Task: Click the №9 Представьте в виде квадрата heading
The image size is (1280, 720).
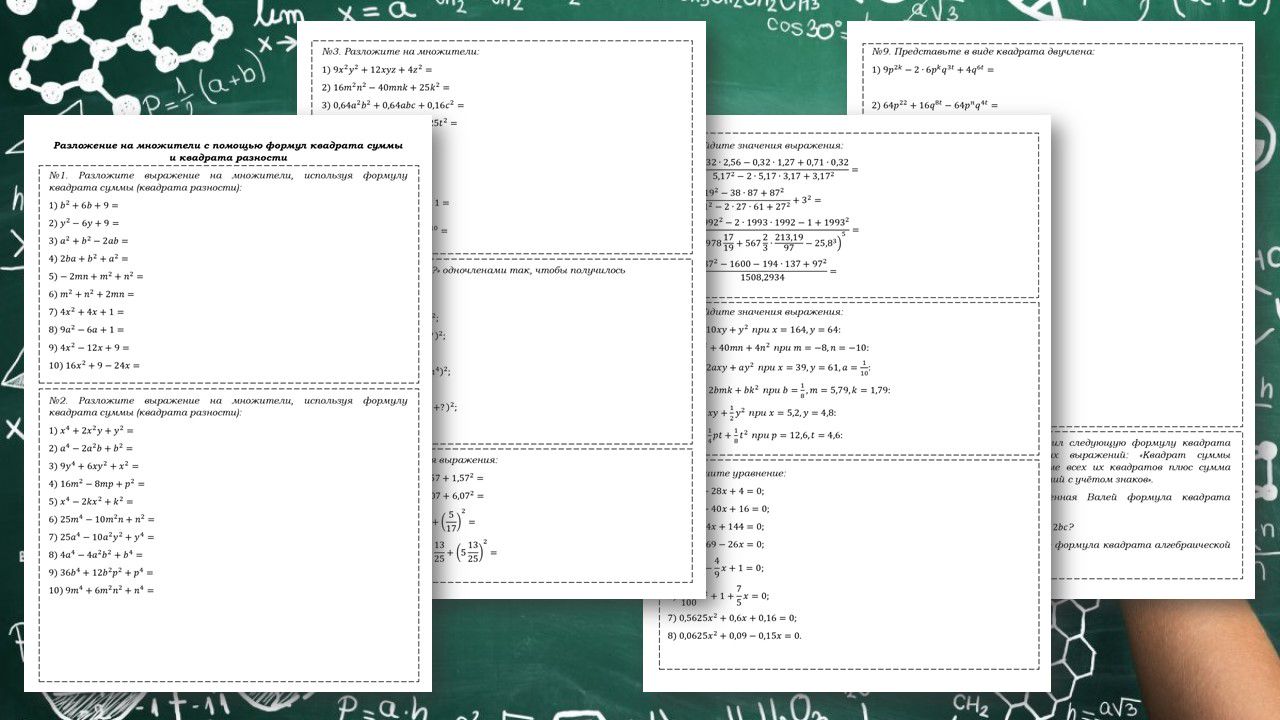Action: click(983, 52)
